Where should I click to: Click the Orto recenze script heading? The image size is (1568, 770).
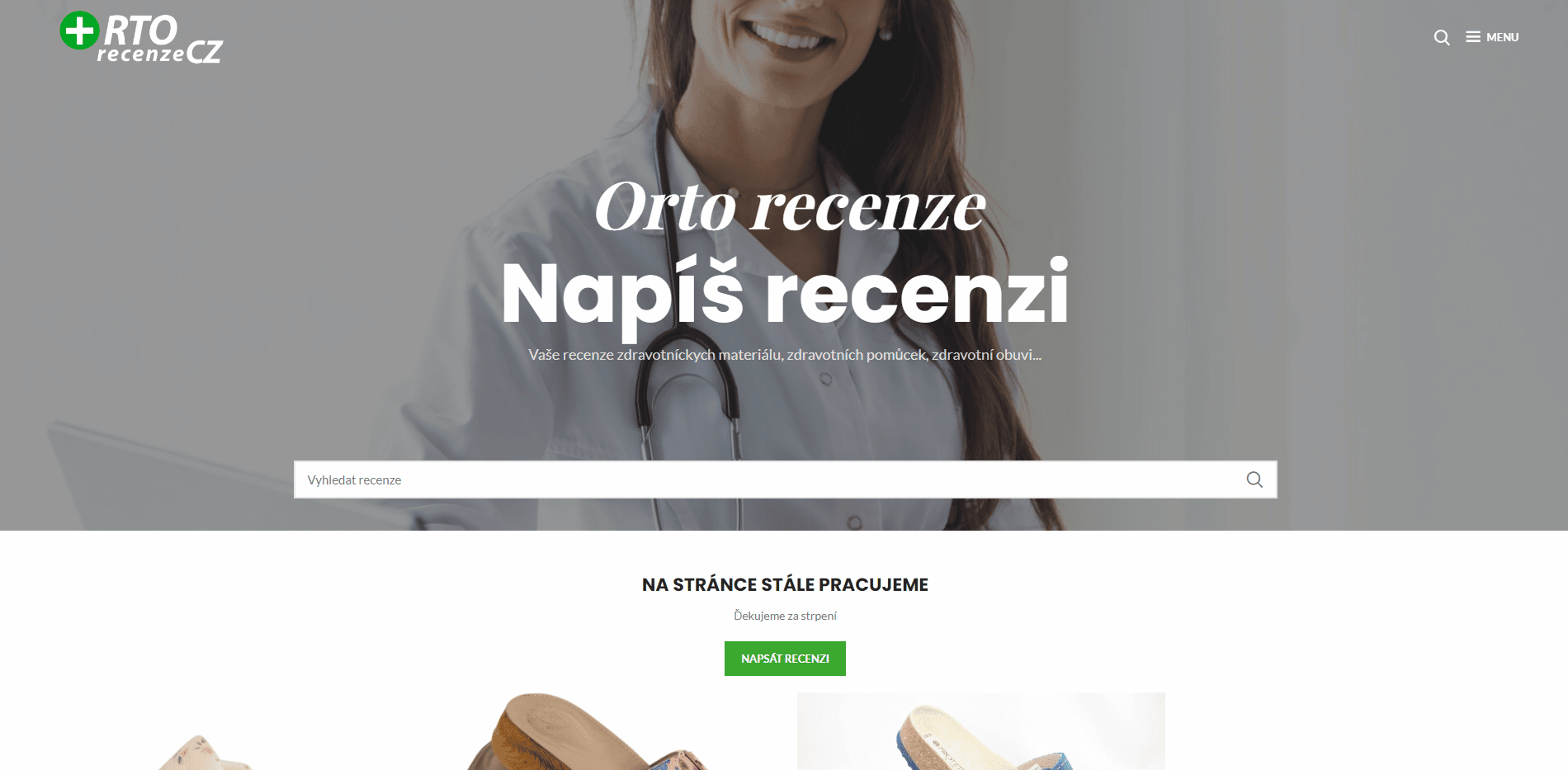(x=790, y=207)
